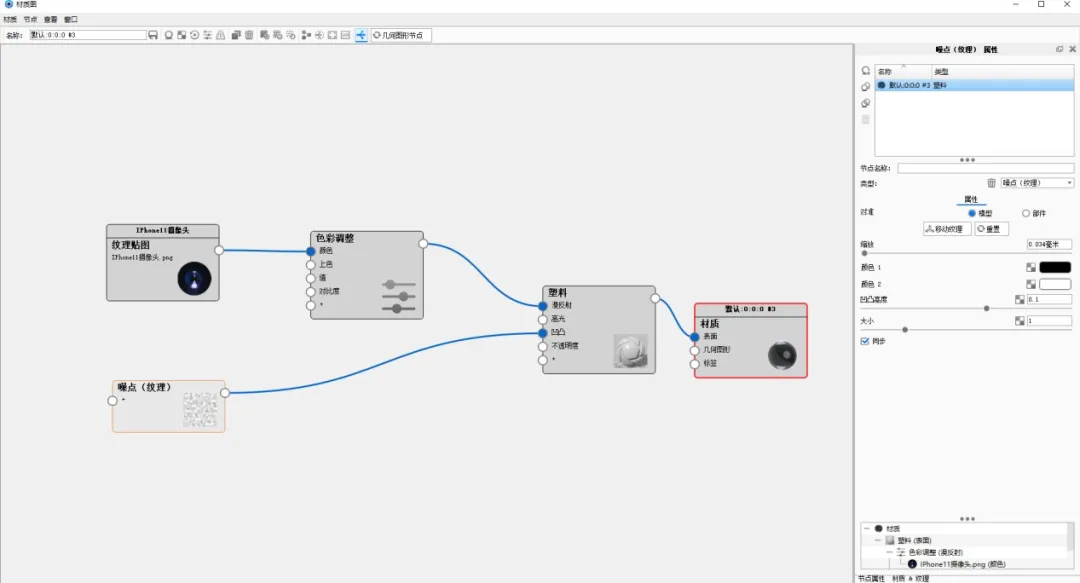This screenshot has width=1080, height=583.
Task: Select the 模型 radio button
Action: [x=972, y=214]
